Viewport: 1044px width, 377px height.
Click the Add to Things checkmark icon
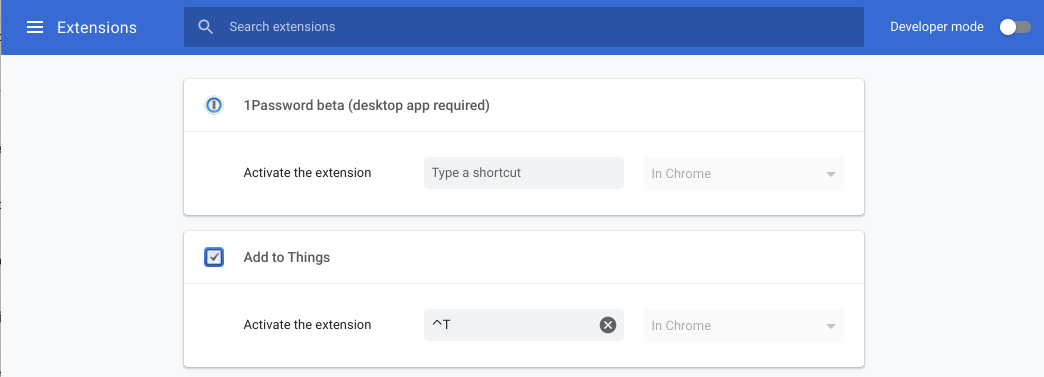click(214, 257)
